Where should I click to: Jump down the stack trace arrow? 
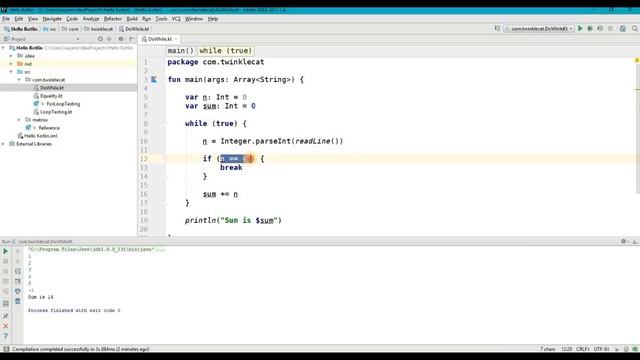point(18,261)
